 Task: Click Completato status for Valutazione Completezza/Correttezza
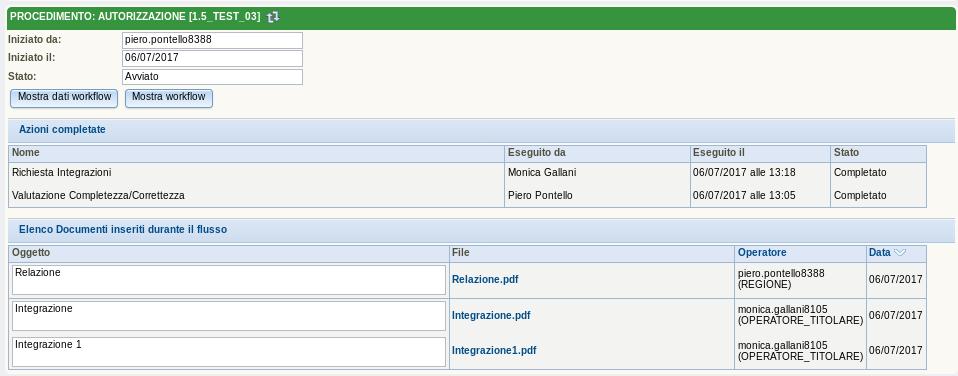pos(878,196)
